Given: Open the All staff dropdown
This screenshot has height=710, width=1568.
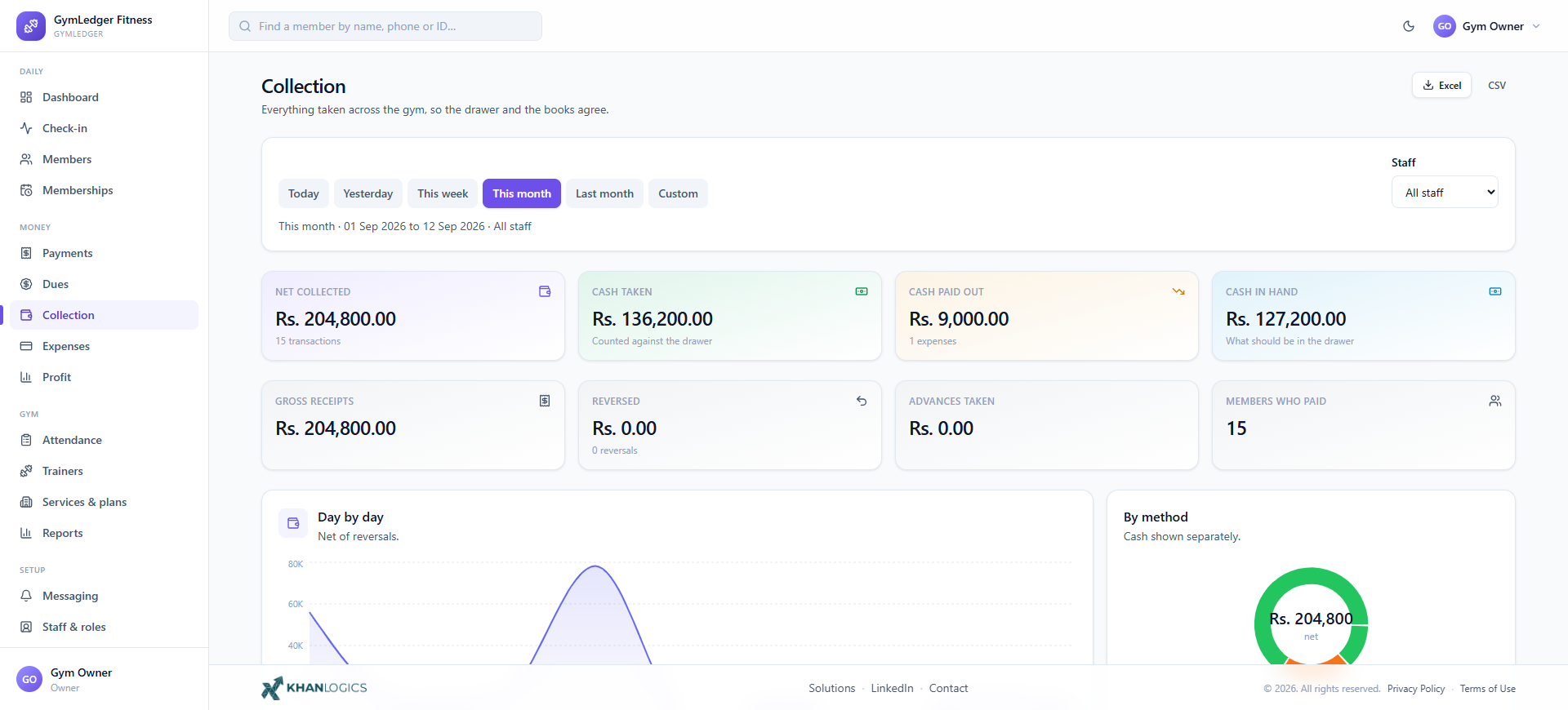Looking at the screenshot, I should coord(1445,193).
